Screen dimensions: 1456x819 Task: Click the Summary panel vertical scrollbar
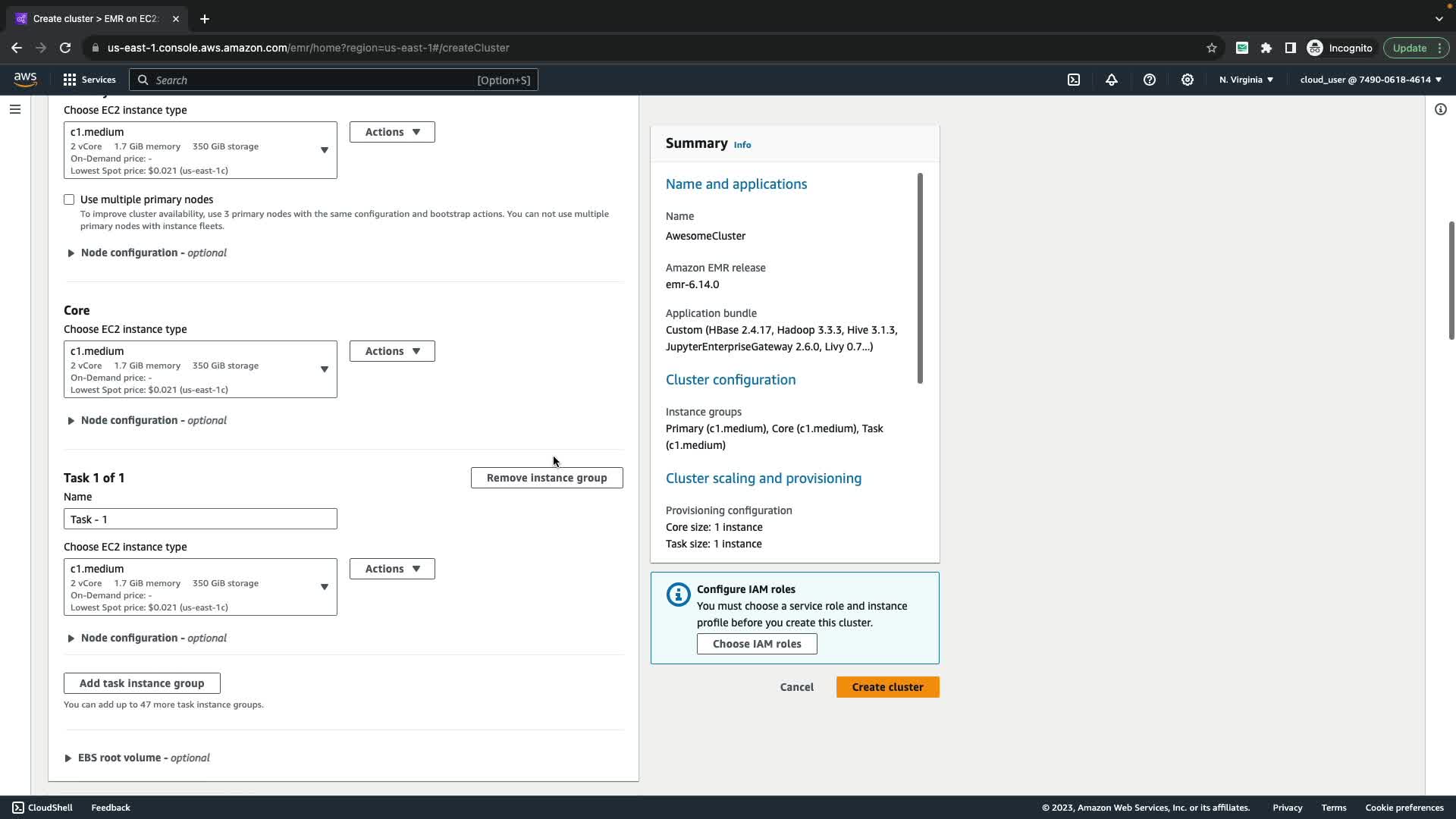[920, 278]
